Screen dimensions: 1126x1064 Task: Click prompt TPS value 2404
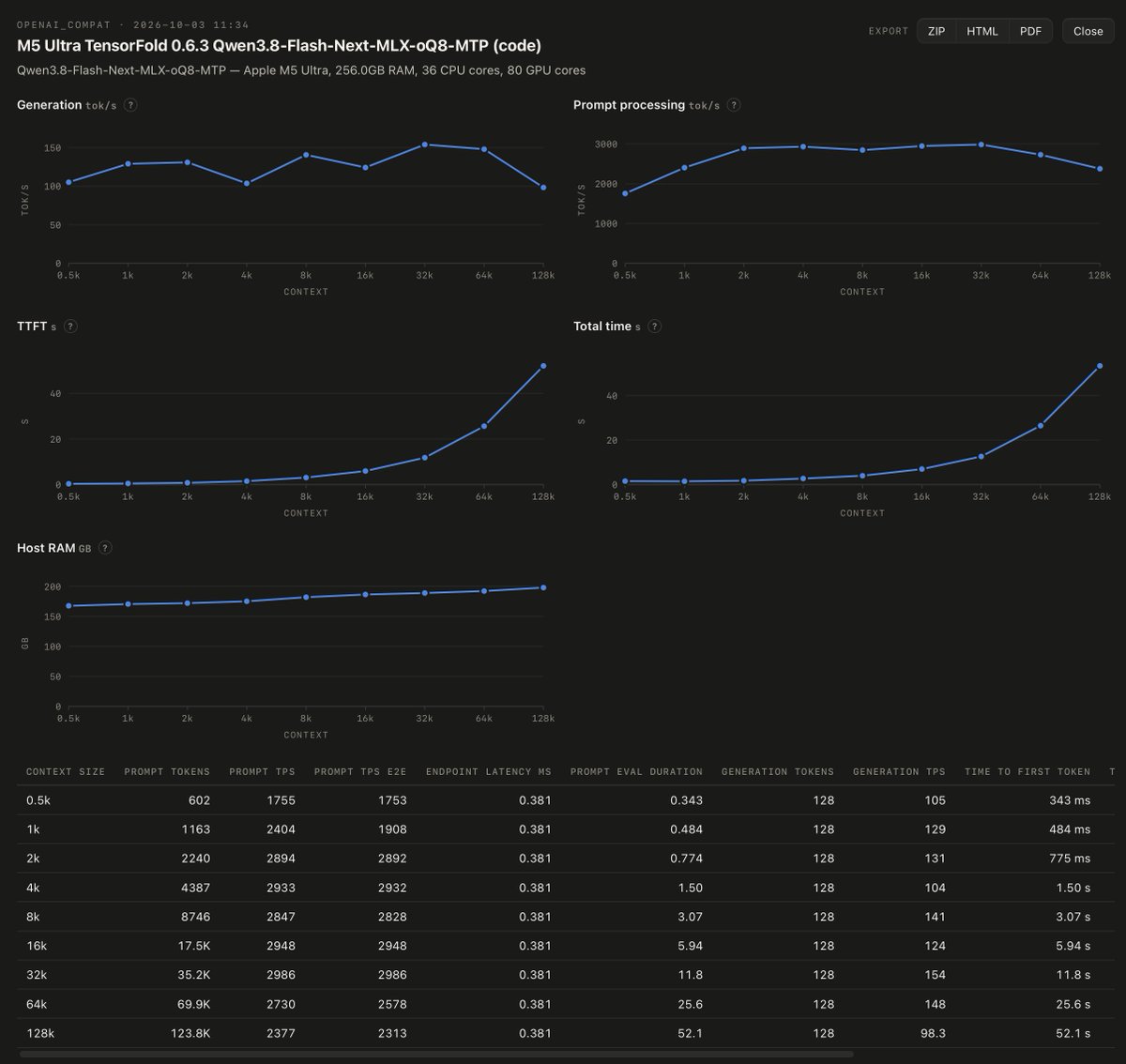coord(281,829)
